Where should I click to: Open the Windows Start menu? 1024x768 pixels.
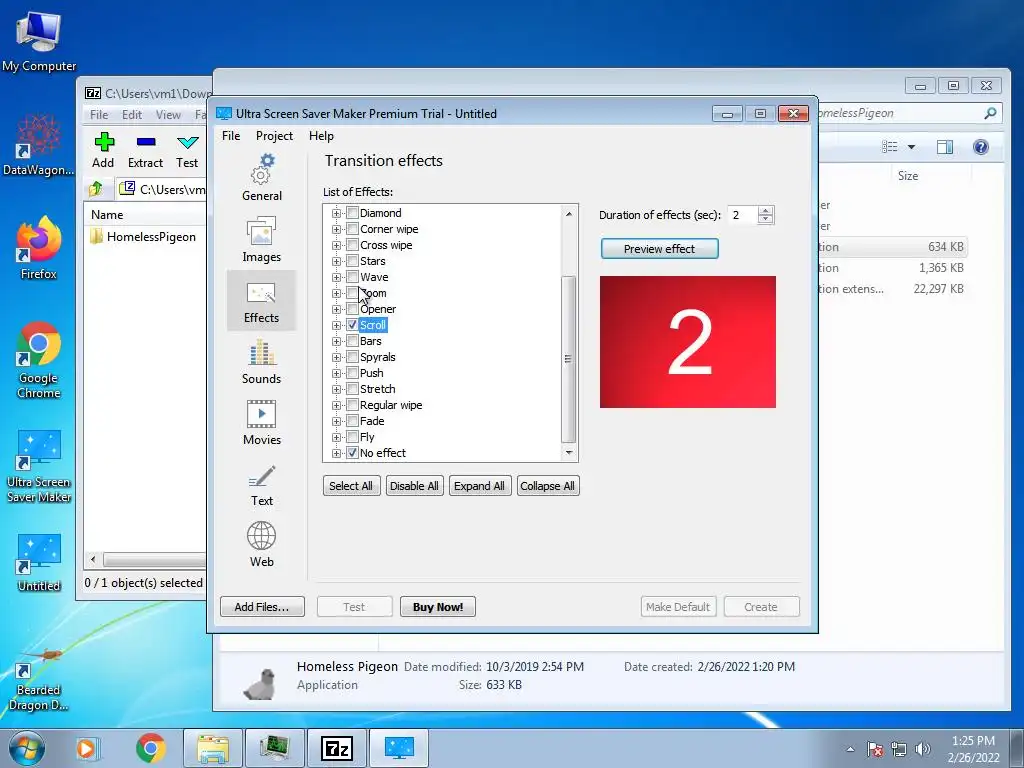coord(27,748)
